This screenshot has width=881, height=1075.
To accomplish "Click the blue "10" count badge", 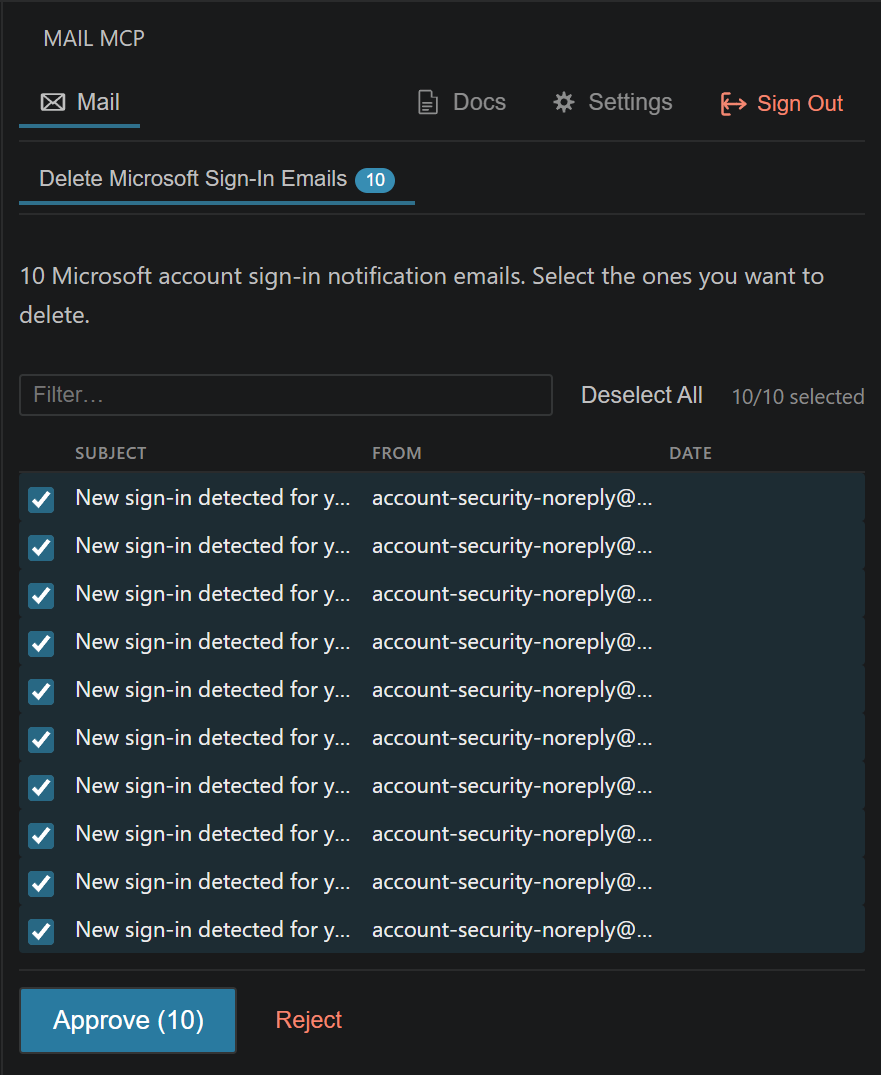I will pos(375,180).
